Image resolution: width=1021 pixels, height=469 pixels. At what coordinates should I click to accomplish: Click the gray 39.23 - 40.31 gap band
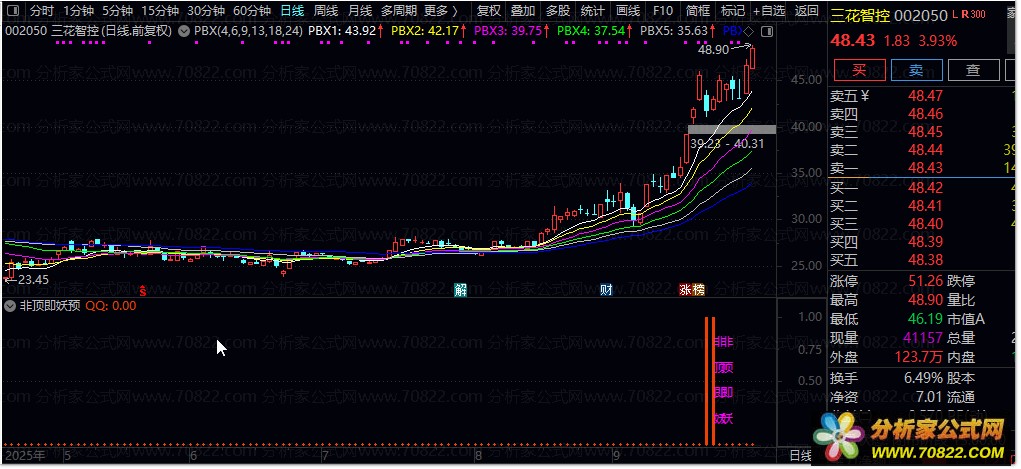(733, 130)
